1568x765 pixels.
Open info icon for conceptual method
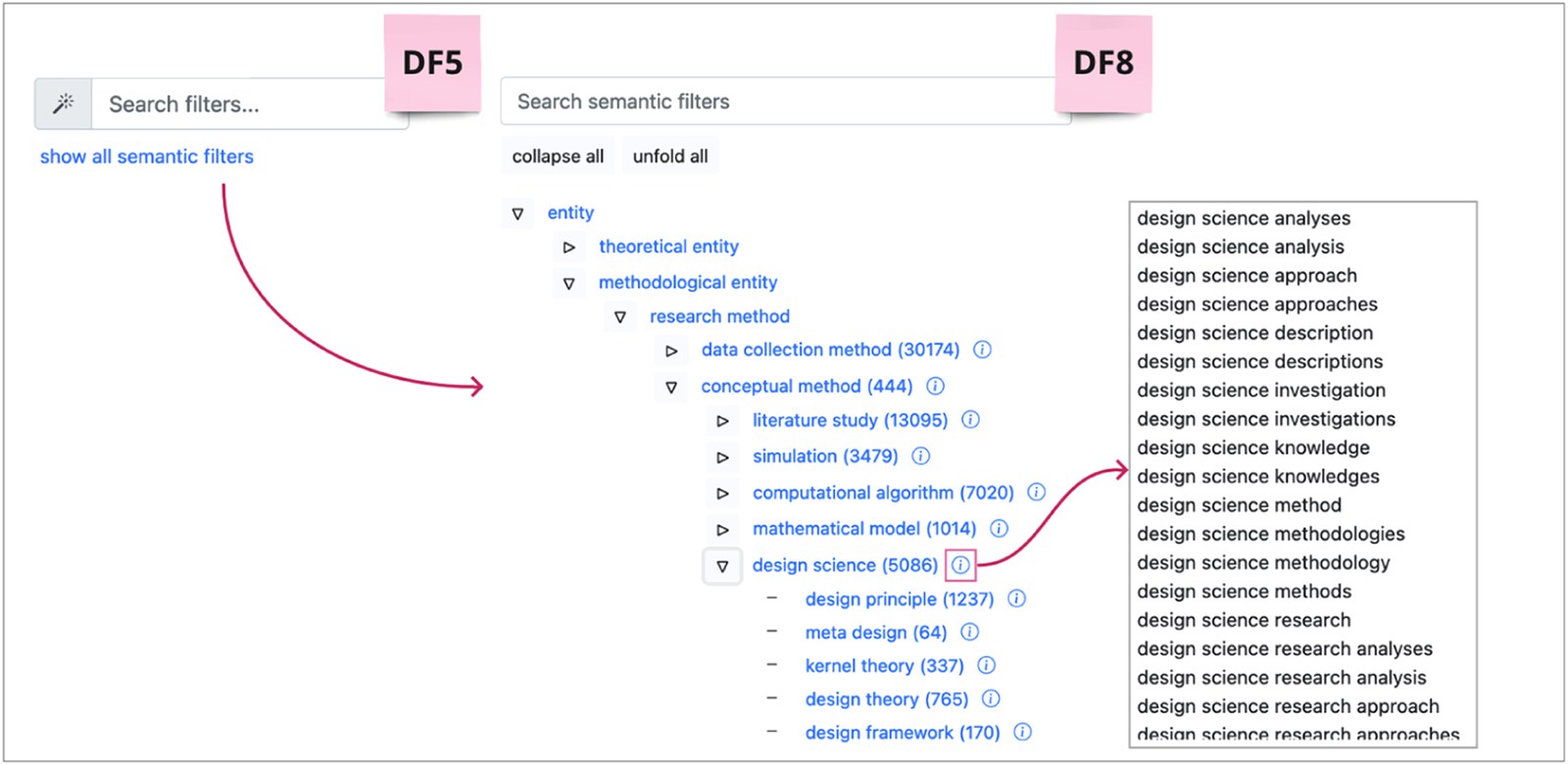tap(936, 386)
